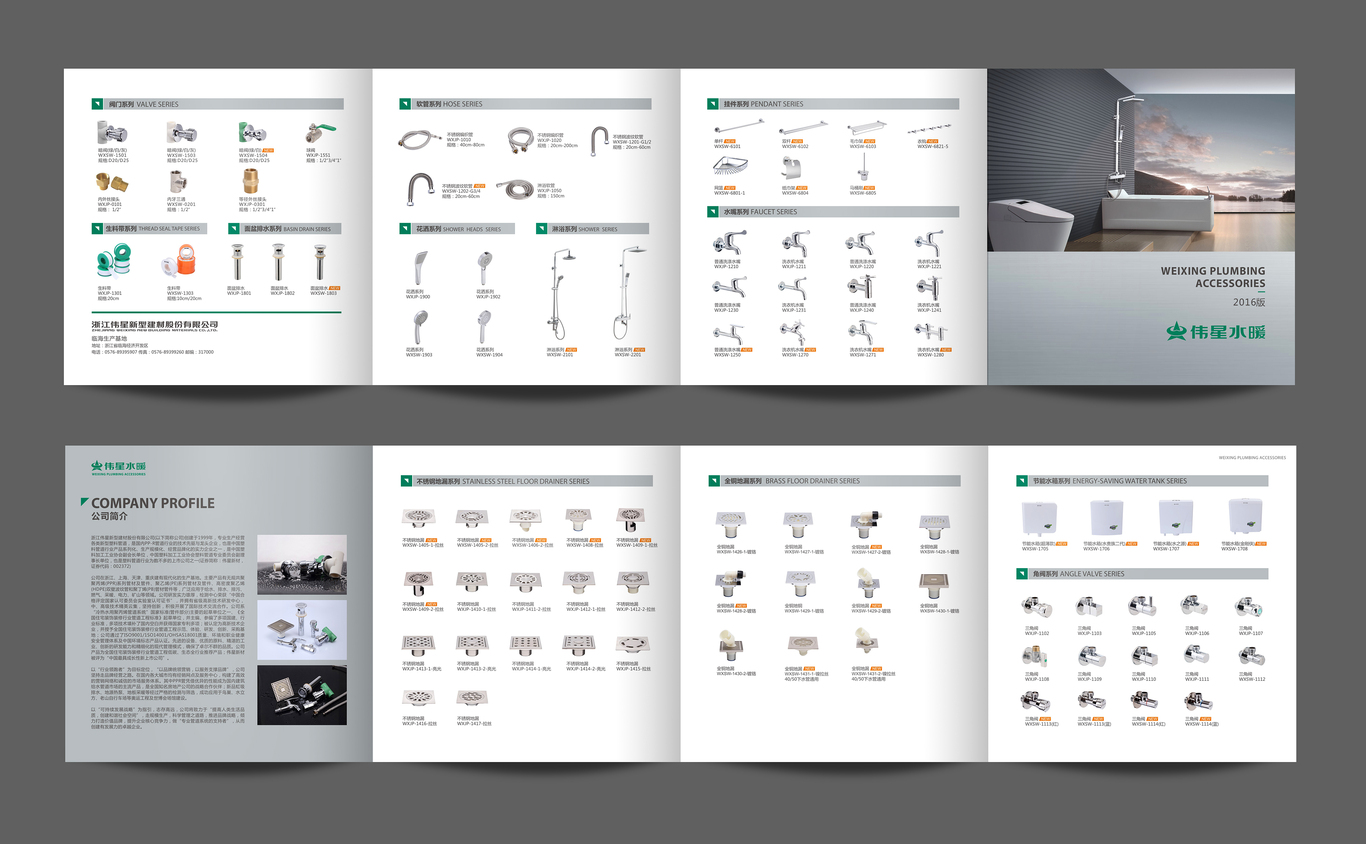The width and height of the screenshot is (1366, 844).
Task: Click the WEIXING PLUMBING ACCESSORIES cover title
Action: (1213, 277)
